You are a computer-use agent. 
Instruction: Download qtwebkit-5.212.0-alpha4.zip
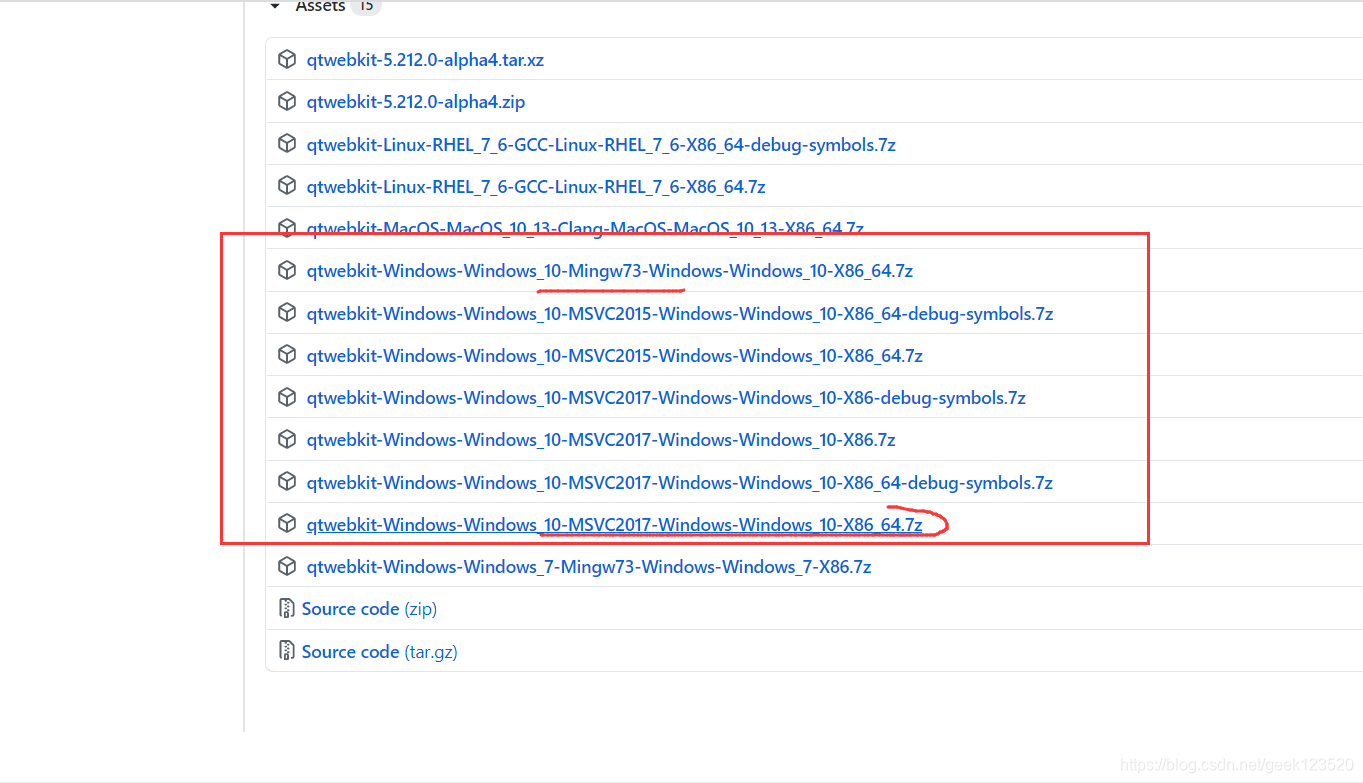(x=416, y=102)
